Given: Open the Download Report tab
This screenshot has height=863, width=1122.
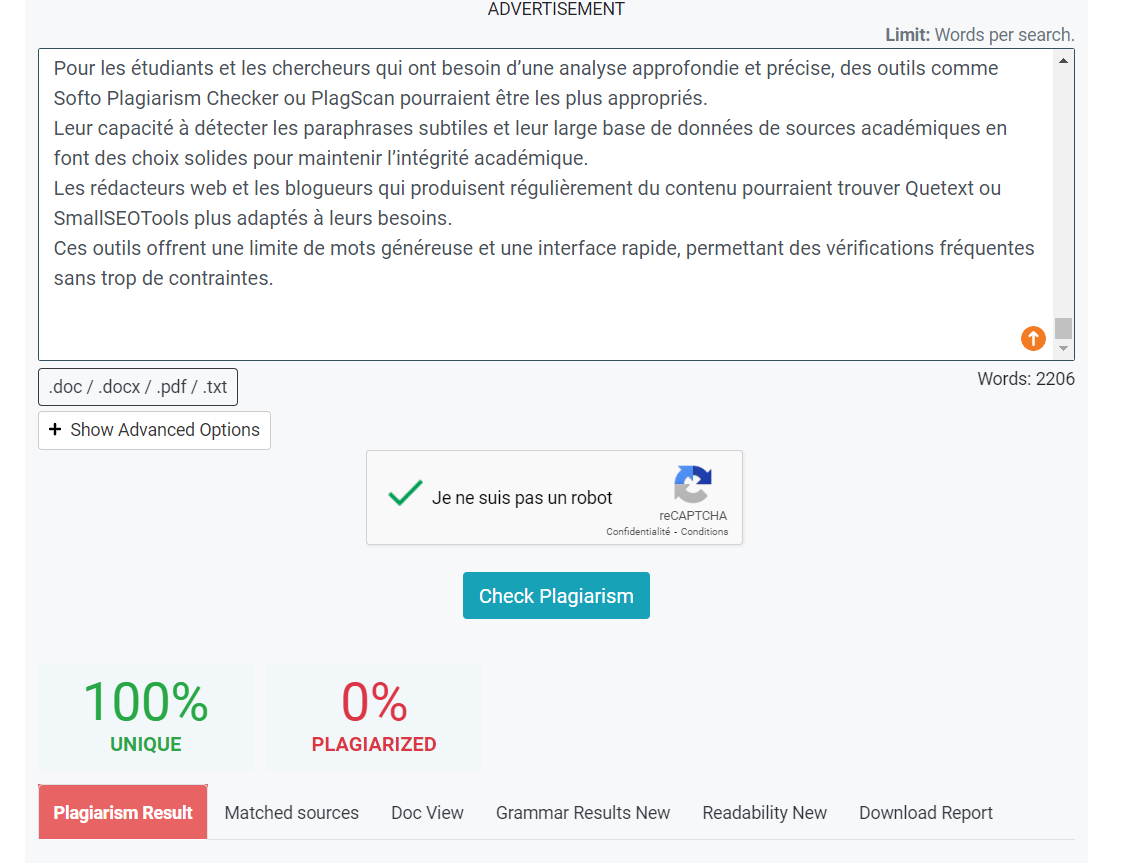Looking at the screenshot, I should coord(926,813).
